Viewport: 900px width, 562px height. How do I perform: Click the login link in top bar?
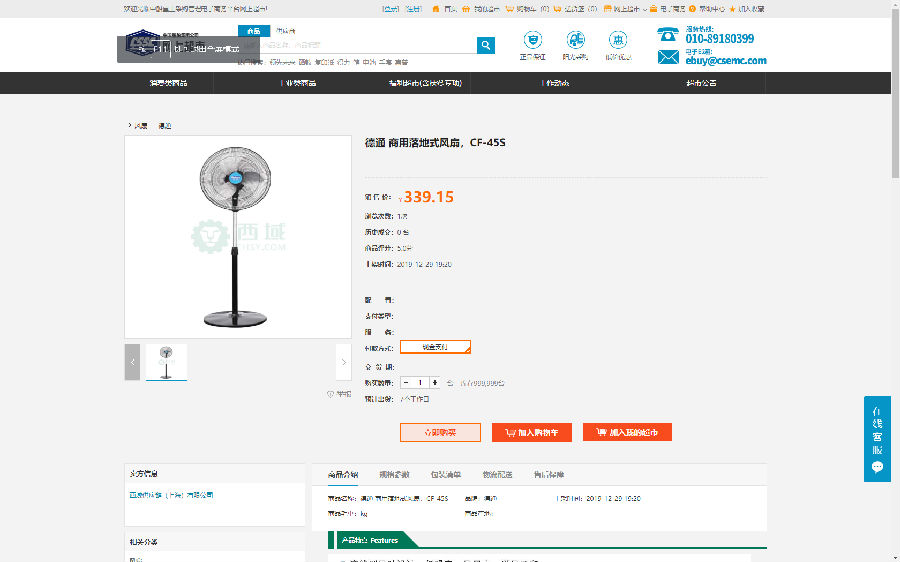coord(390,9)
